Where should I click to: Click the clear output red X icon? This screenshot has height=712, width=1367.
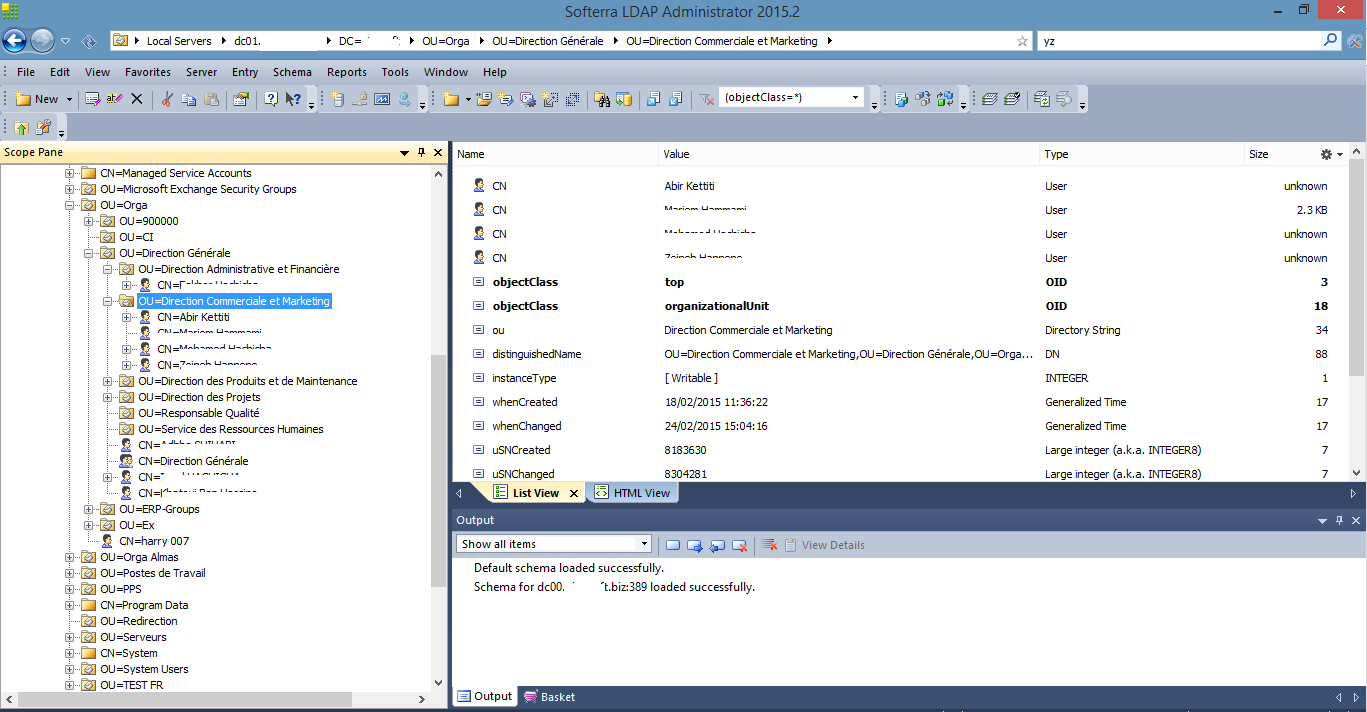tap(770, 545)
